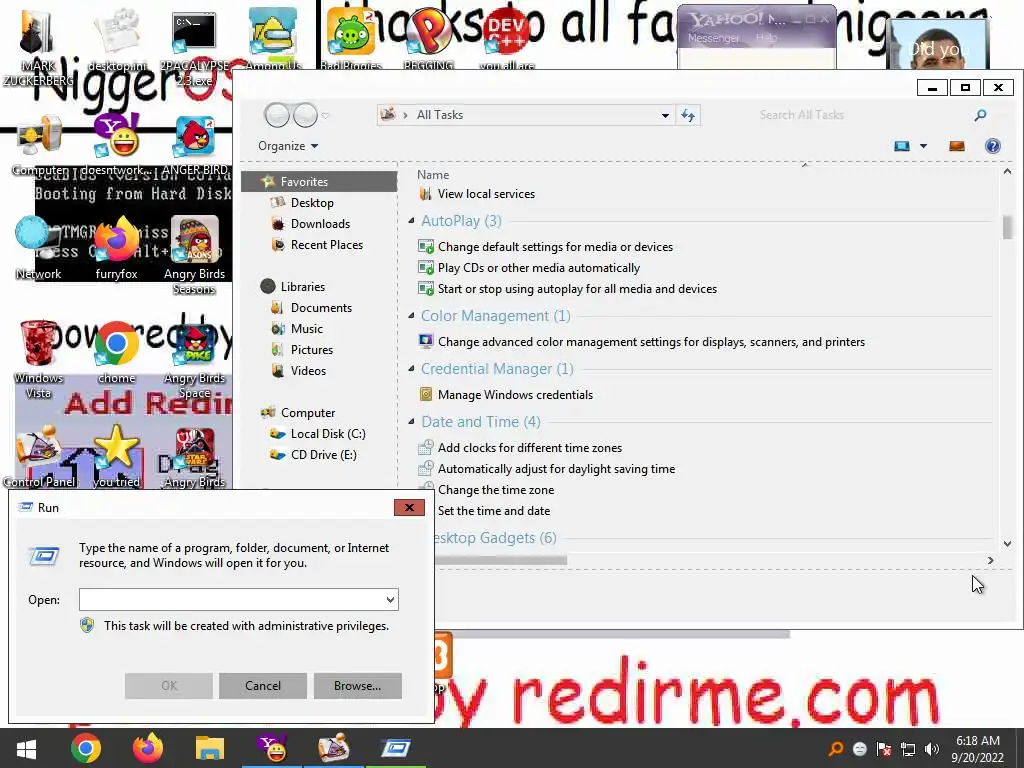Open Angry Birds Seasons desktop icon
Screen dimensions: 1024x768
pos(194,255)
